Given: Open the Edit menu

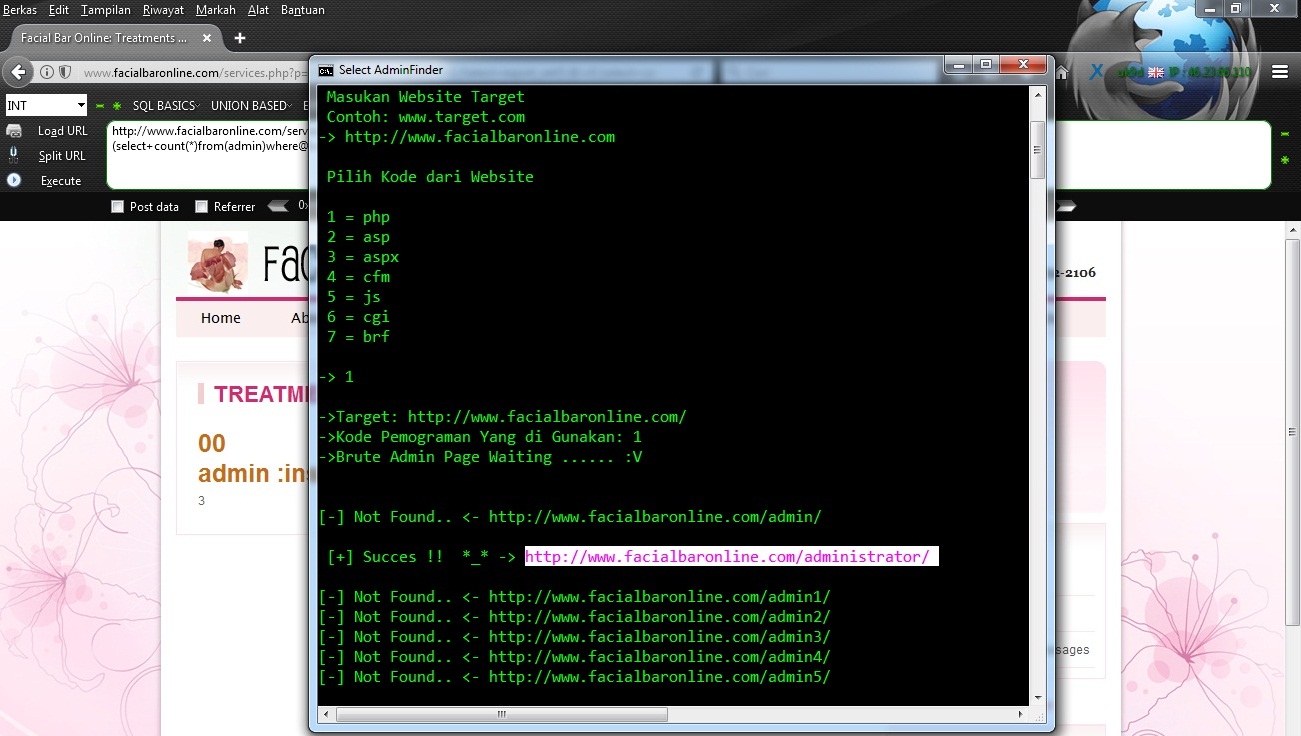Looking at the screenshot, I should pos(59,10).
